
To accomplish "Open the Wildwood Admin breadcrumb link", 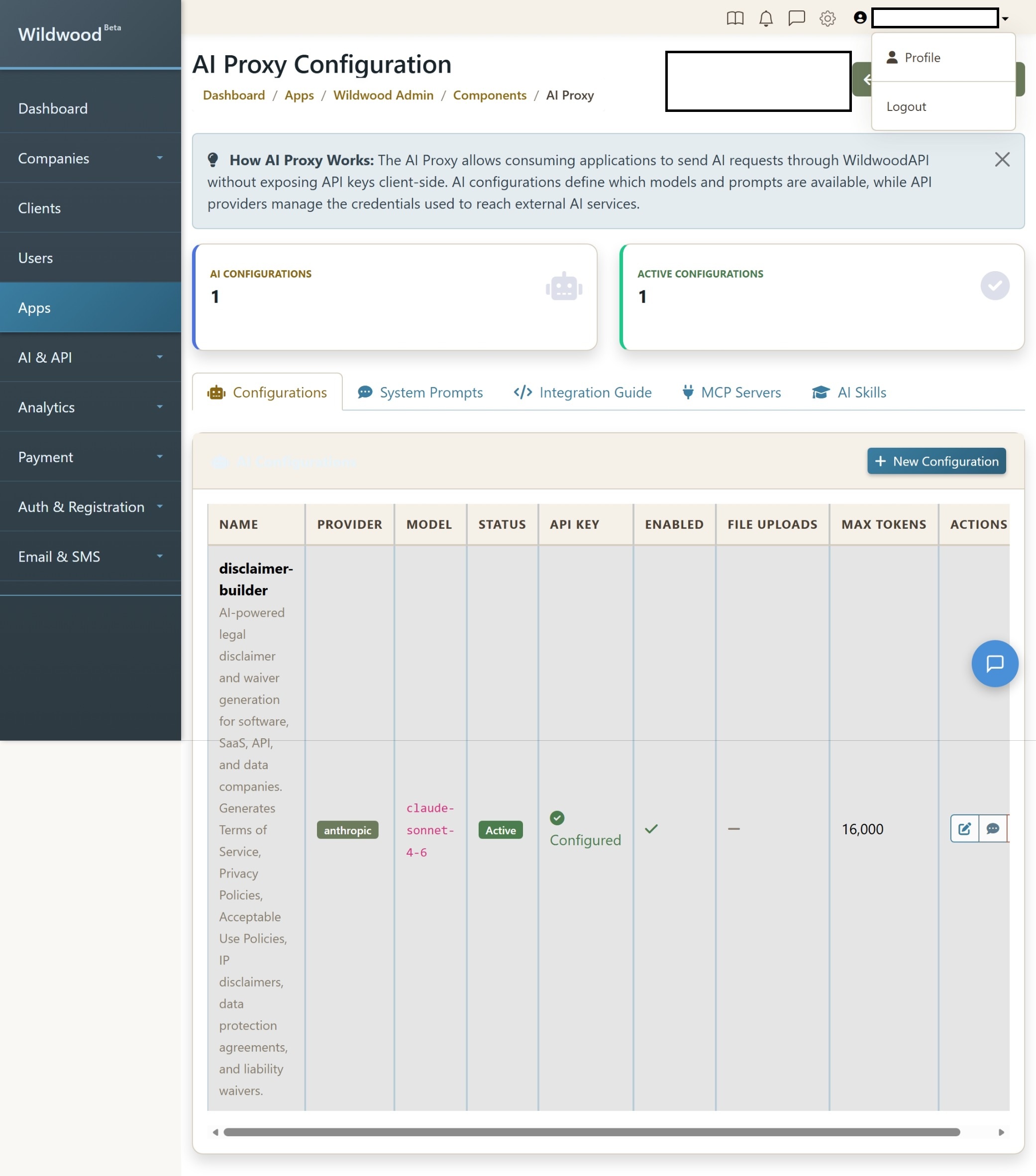I will tap(383, 95).
